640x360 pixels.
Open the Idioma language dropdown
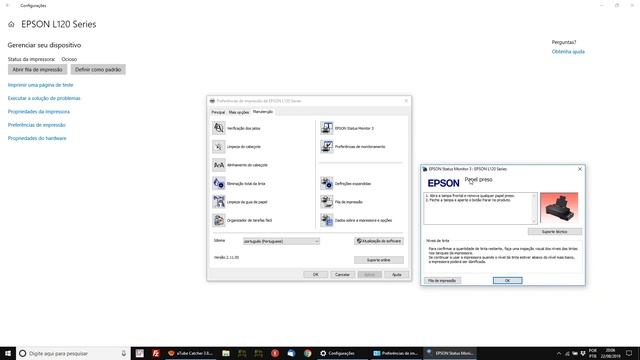(281, 241)
